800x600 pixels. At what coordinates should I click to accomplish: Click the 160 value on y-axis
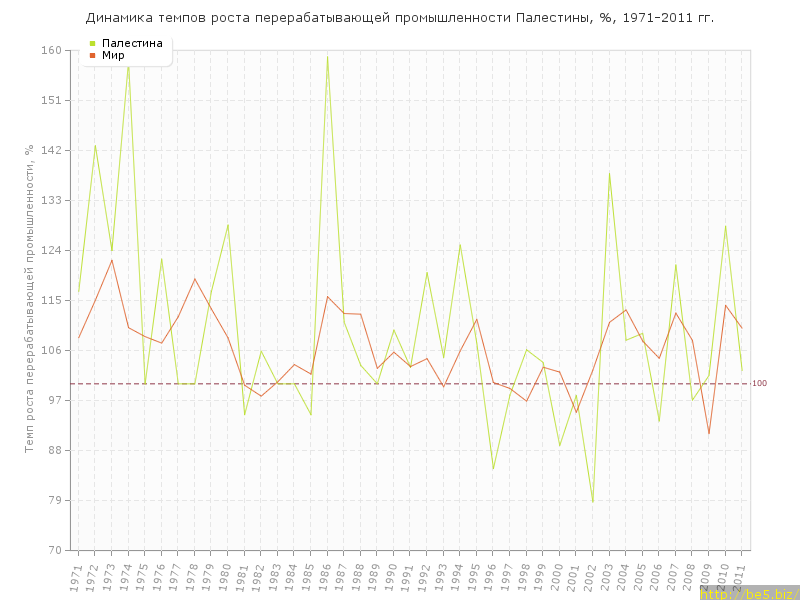pyautogui.click(x=51, y=50)
